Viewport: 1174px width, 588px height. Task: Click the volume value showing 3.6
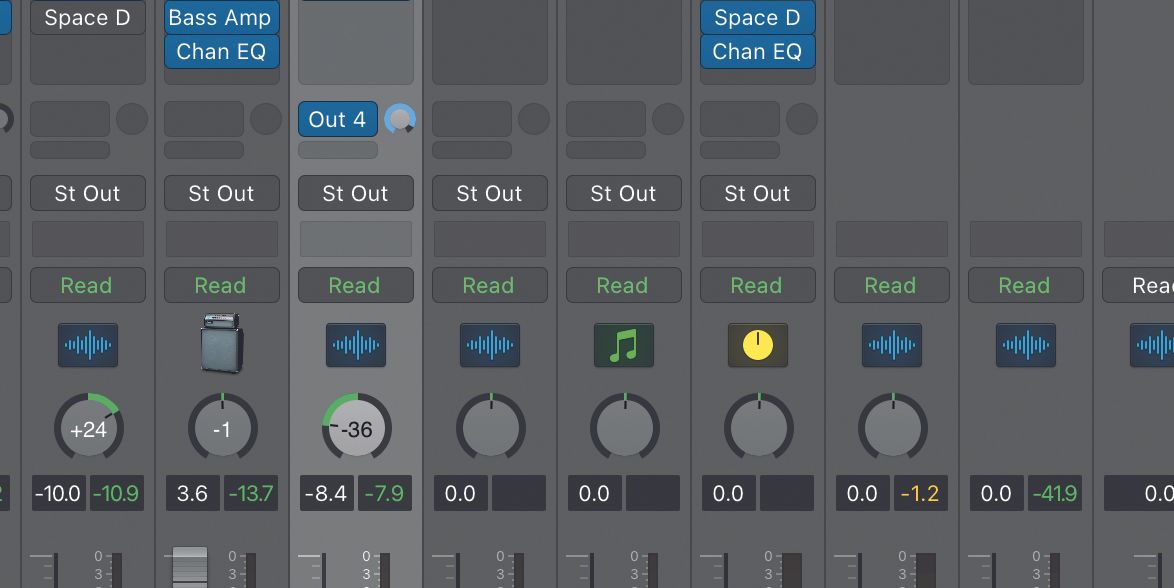point(192,493)
